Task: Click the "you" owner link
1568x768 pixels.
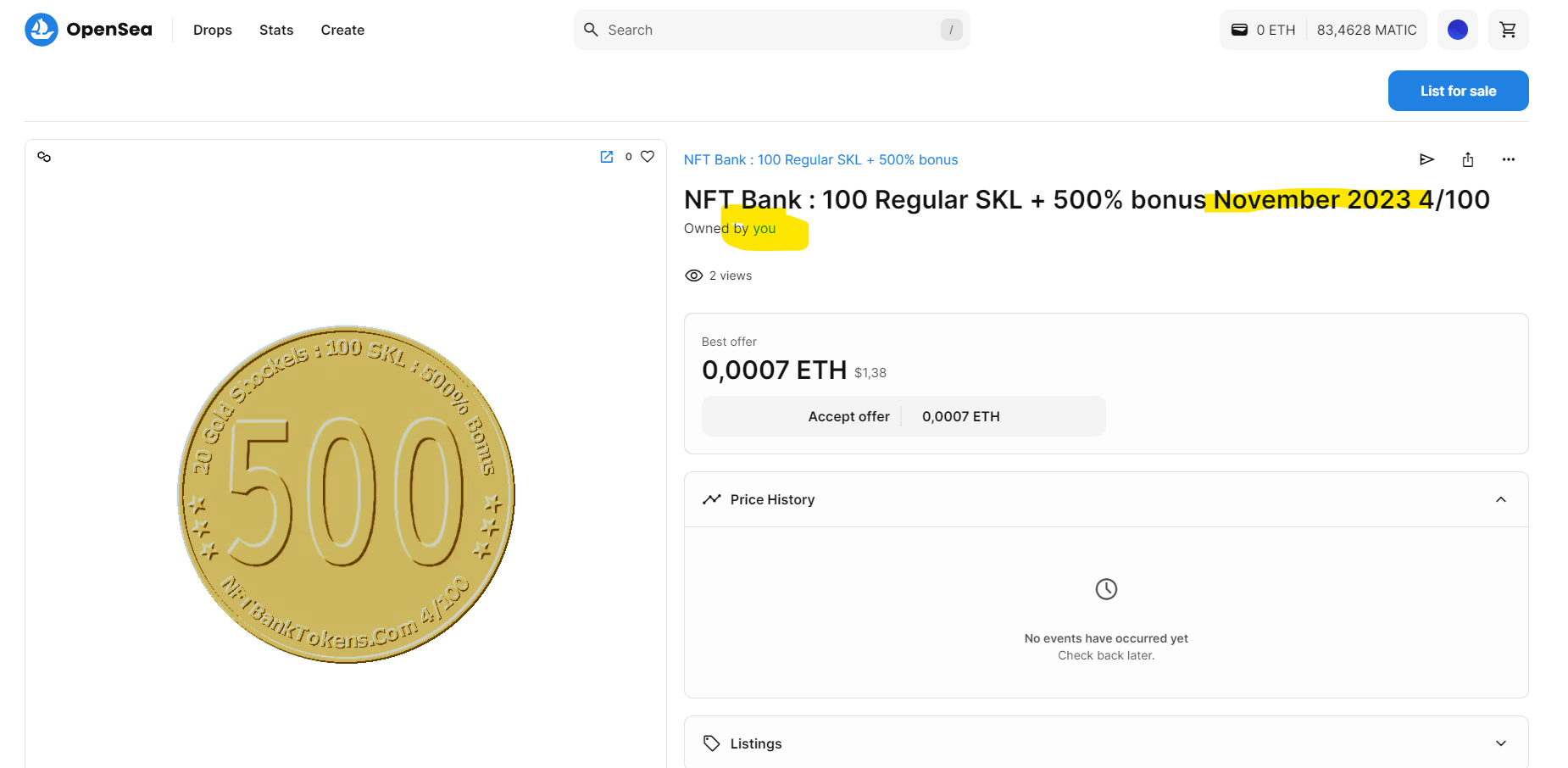Action: (x=764, y=228)
